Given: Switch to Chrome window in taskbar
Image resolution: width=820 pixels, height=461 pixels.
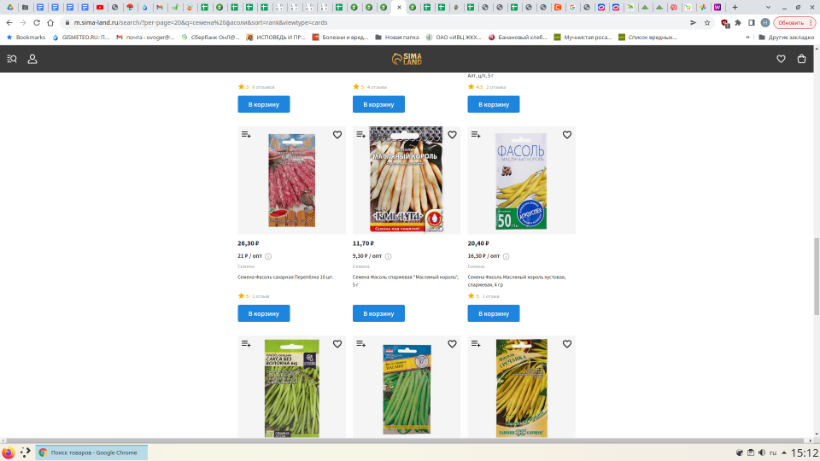Looking at the screenshot, I should click(88, 453).
